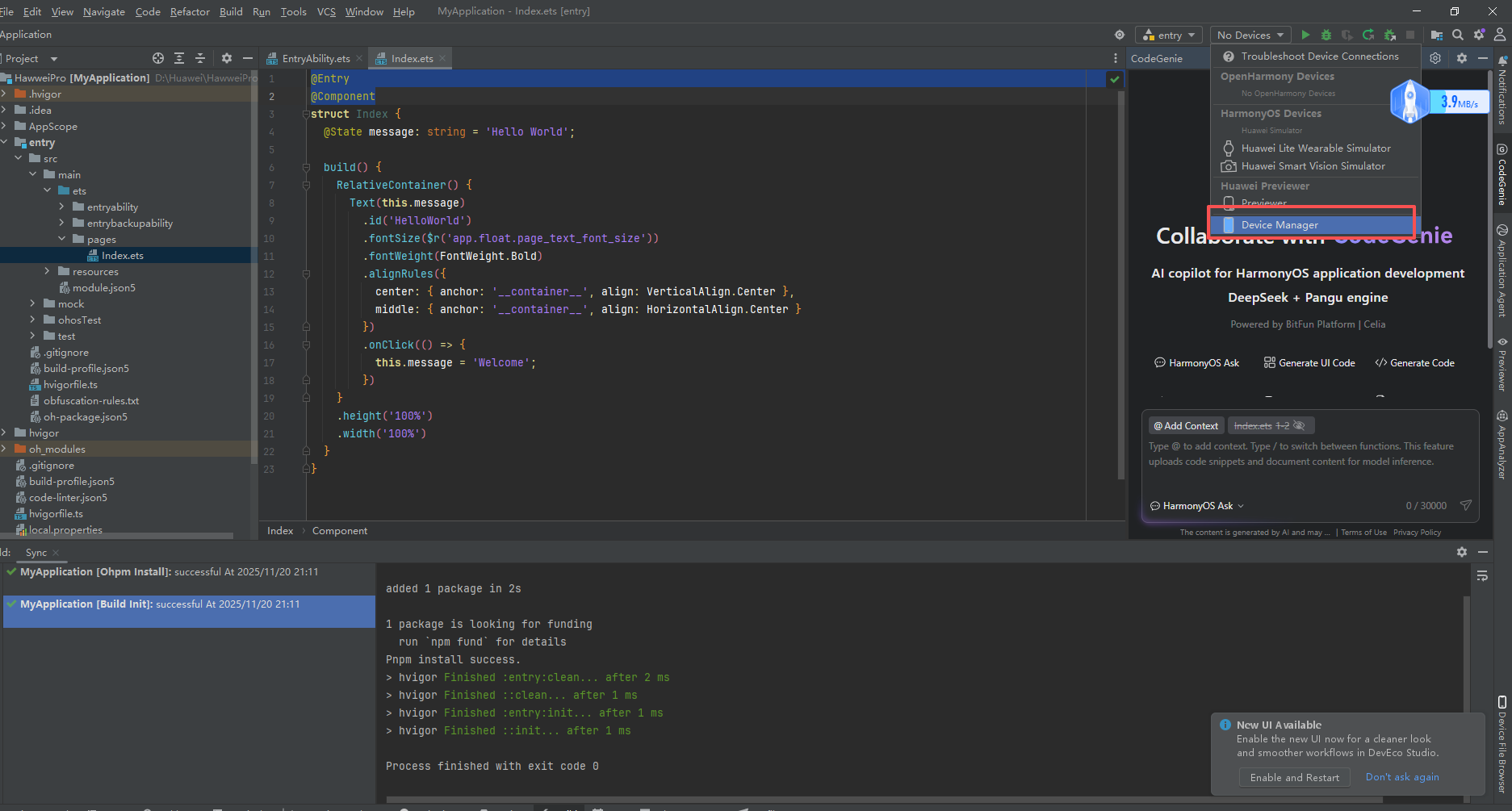Open Terms of Use link
The height and width of the screenshot is (811, 1512).
1363,532
